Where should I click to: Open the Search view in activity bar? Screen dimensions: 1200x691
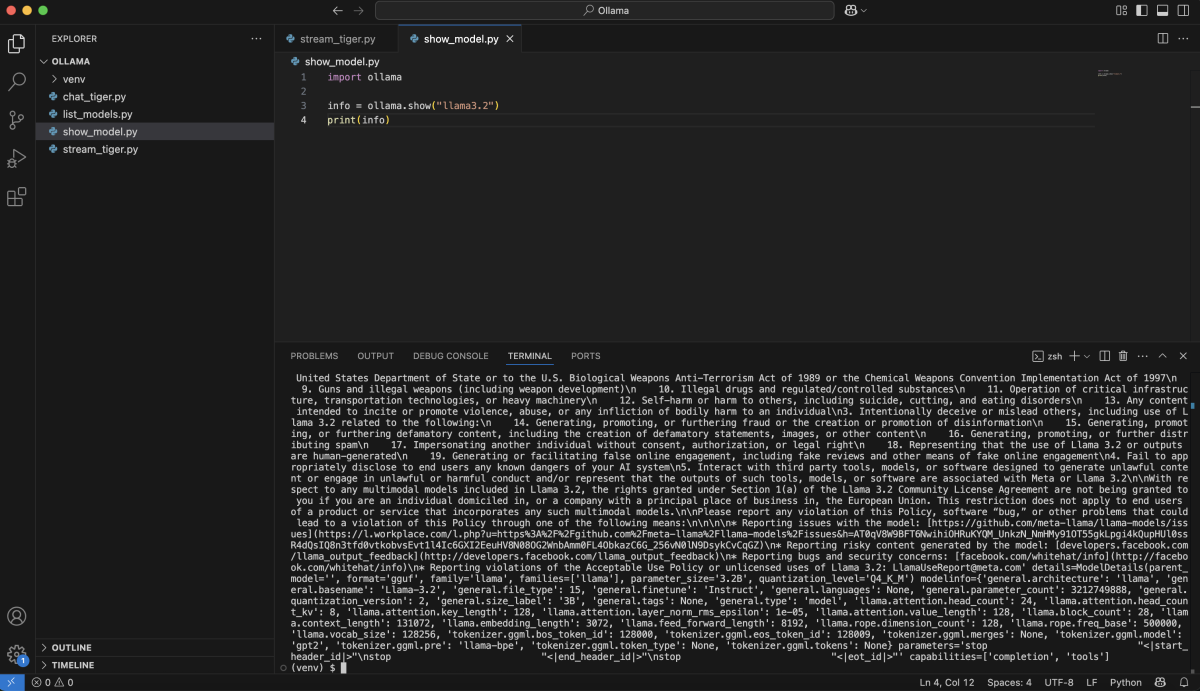click(x=17, y=82)
